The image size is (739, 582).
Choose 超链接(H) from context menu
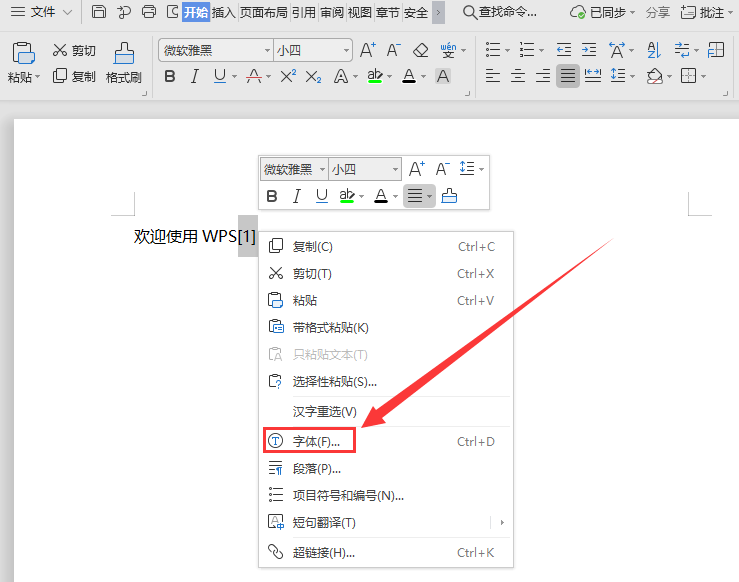point(386,552)
